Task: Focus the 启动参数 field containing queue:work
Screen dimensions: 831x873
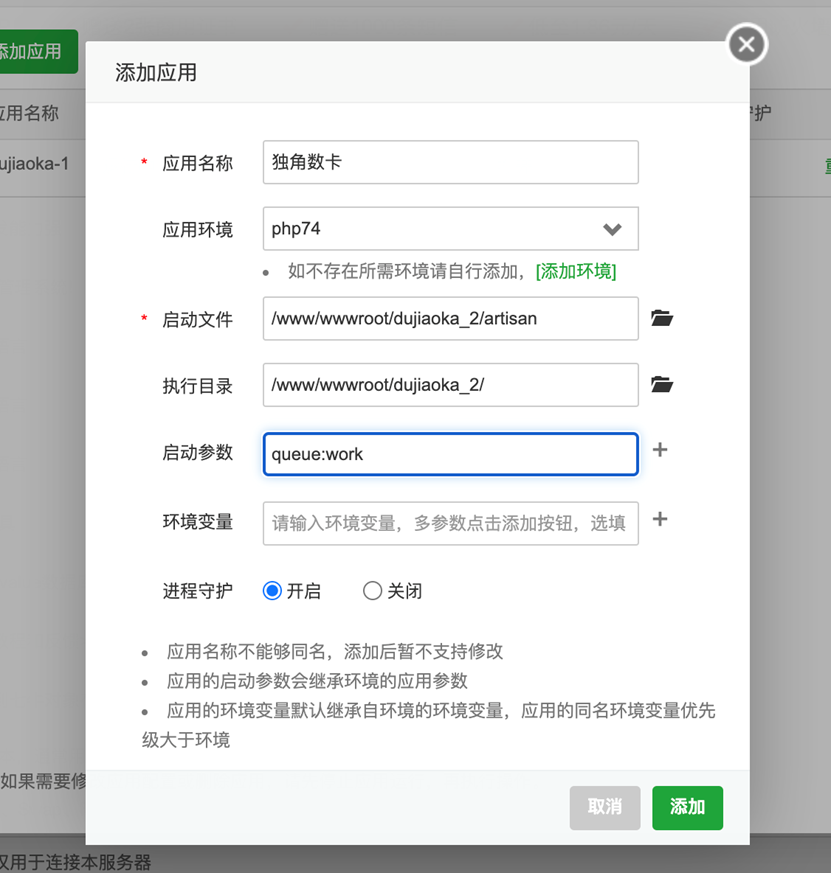Action: coord(450,454)
